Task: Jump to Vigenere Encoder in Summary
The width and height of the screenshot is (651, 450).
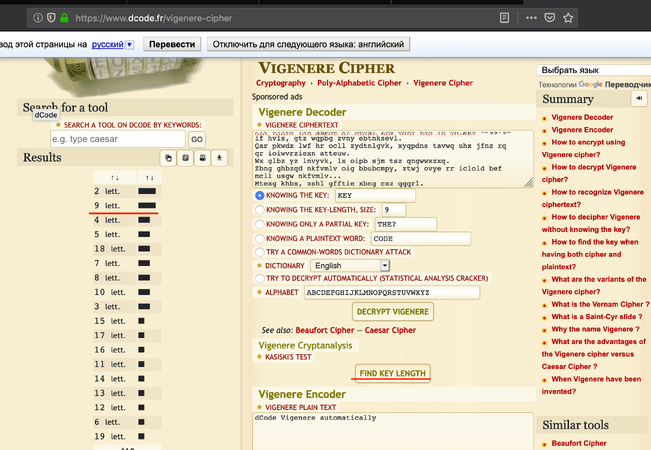Action: (x=582, y=130)
